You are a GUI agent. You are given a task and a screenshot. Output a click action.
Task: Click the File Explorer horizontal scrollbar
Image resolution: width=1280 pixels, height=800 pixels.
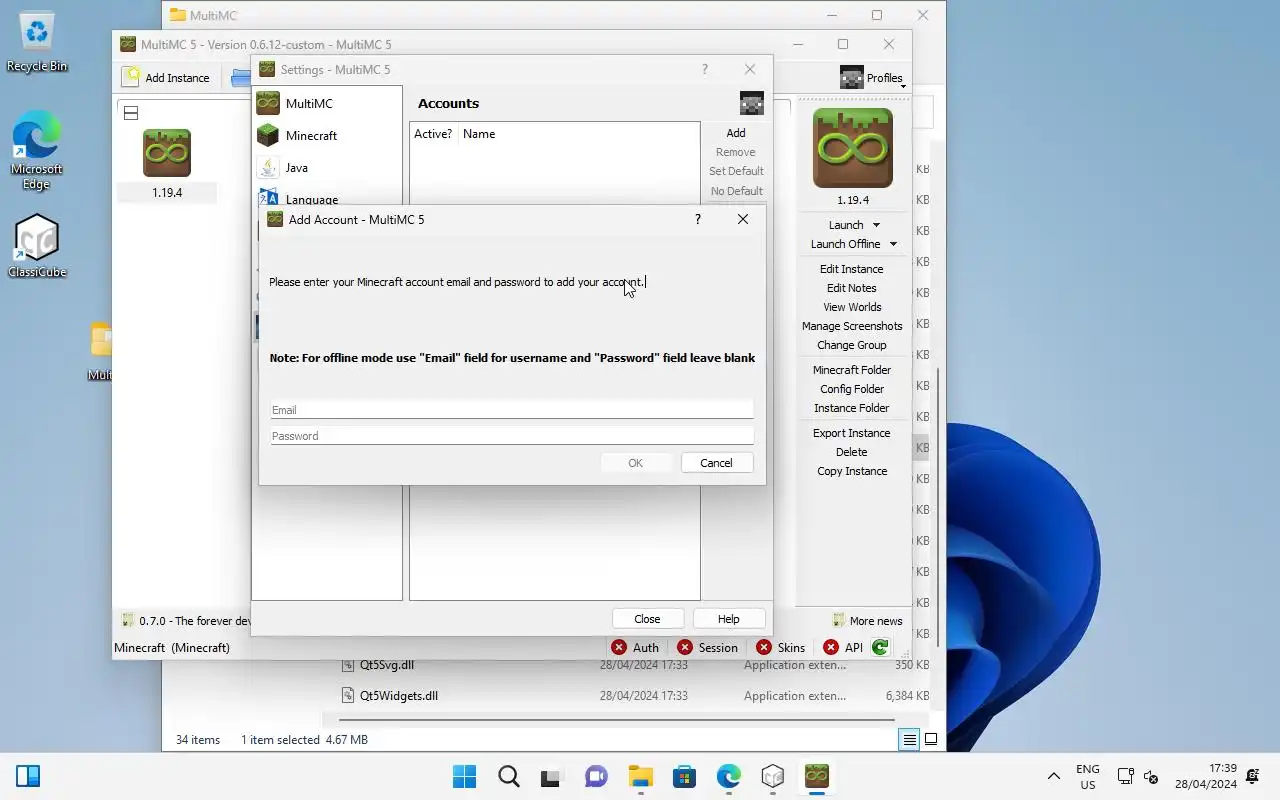(x=616, y=719)
